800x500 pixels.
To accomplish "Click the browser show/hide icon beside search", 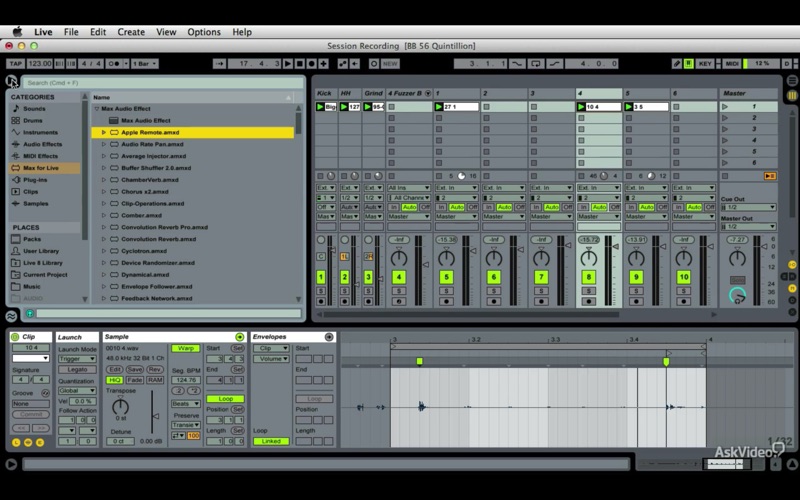I will 12,81.
